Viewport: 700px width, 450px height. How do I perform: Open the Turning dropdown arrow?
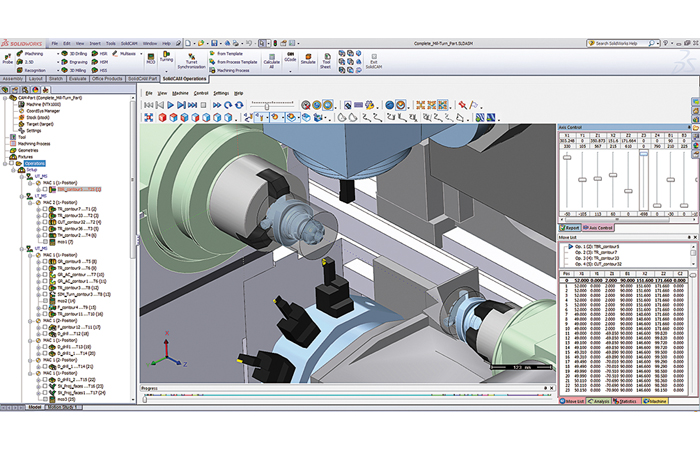coord(167,71)
